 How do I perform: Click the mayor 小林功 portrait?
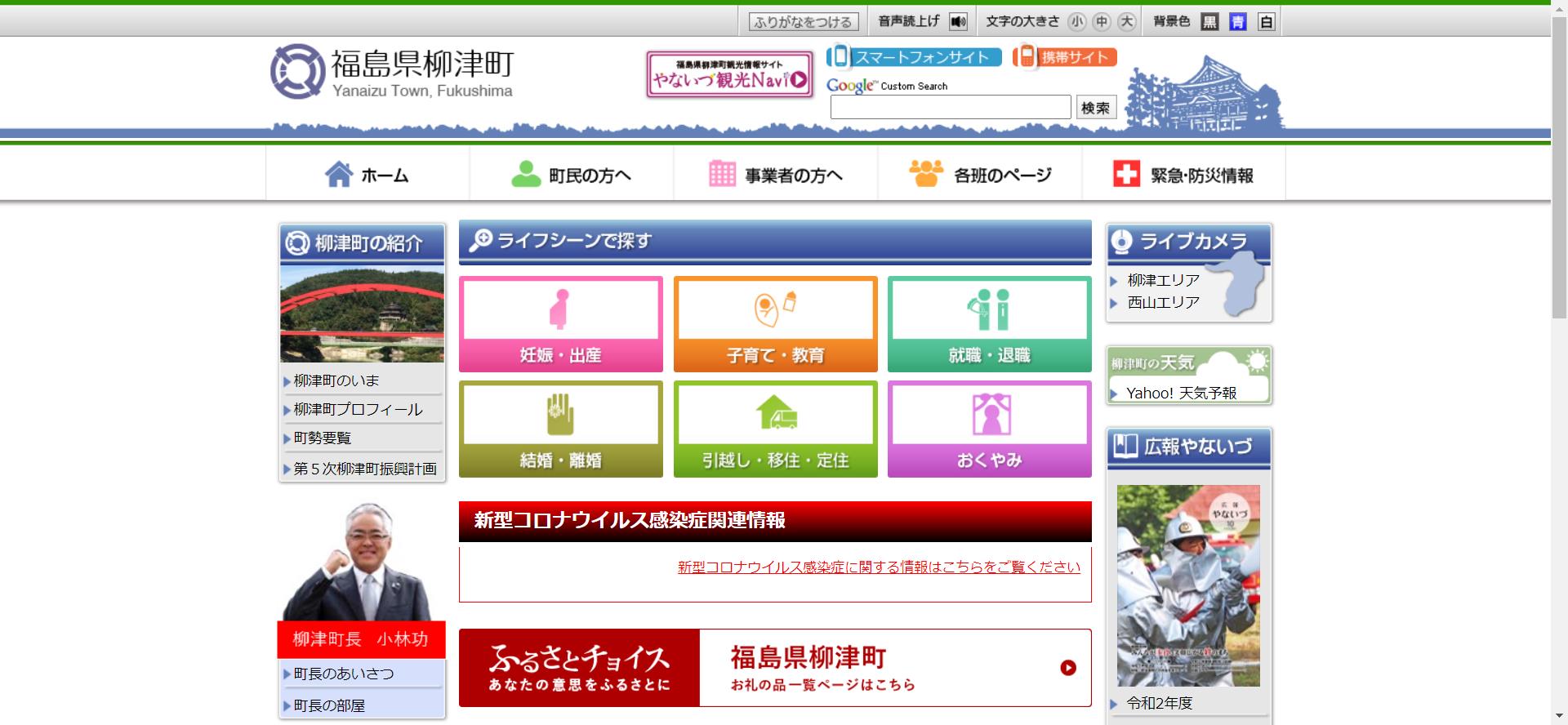coord(362,561)
